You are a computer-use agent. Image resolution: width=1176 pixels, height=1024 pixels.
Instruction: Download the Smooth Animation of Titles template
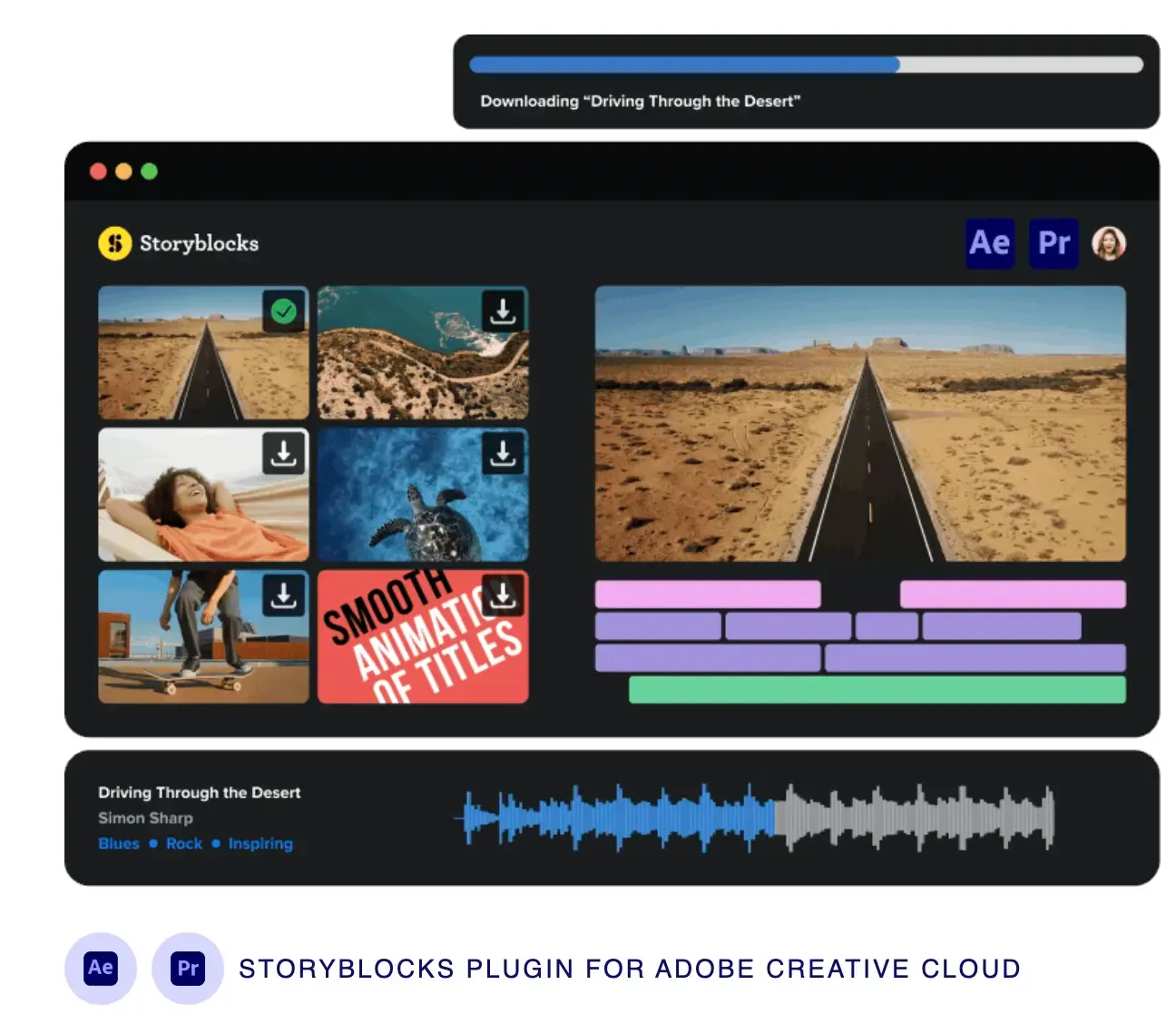[x=503, y=595]
